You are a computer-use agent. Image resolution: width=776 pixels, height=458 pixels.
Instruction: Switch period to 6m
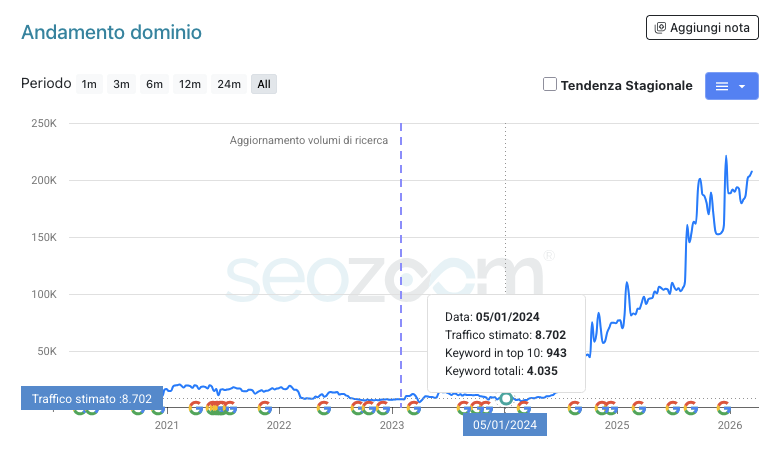154,84
